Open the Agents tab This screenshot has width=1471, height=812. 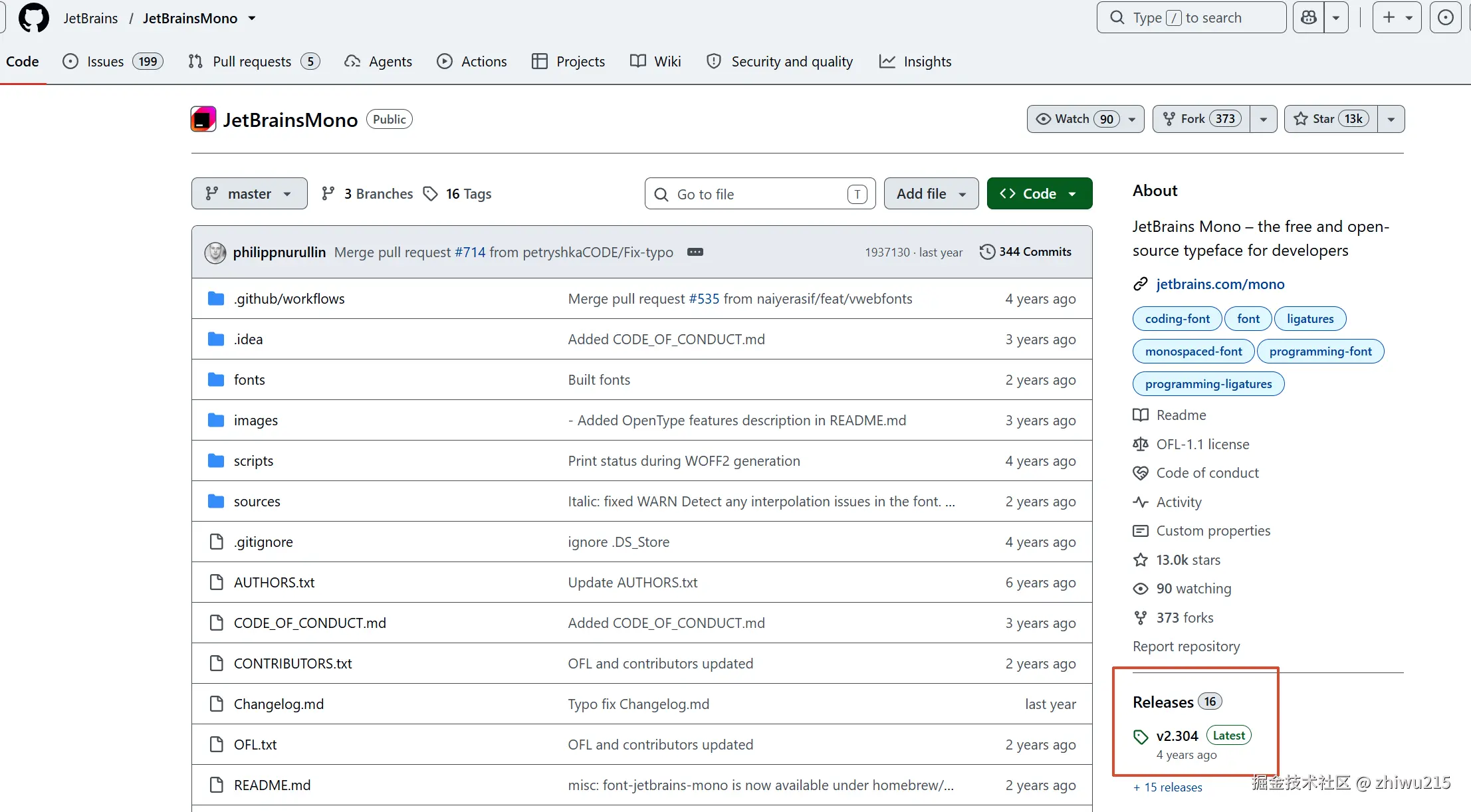tap(378, 61)
